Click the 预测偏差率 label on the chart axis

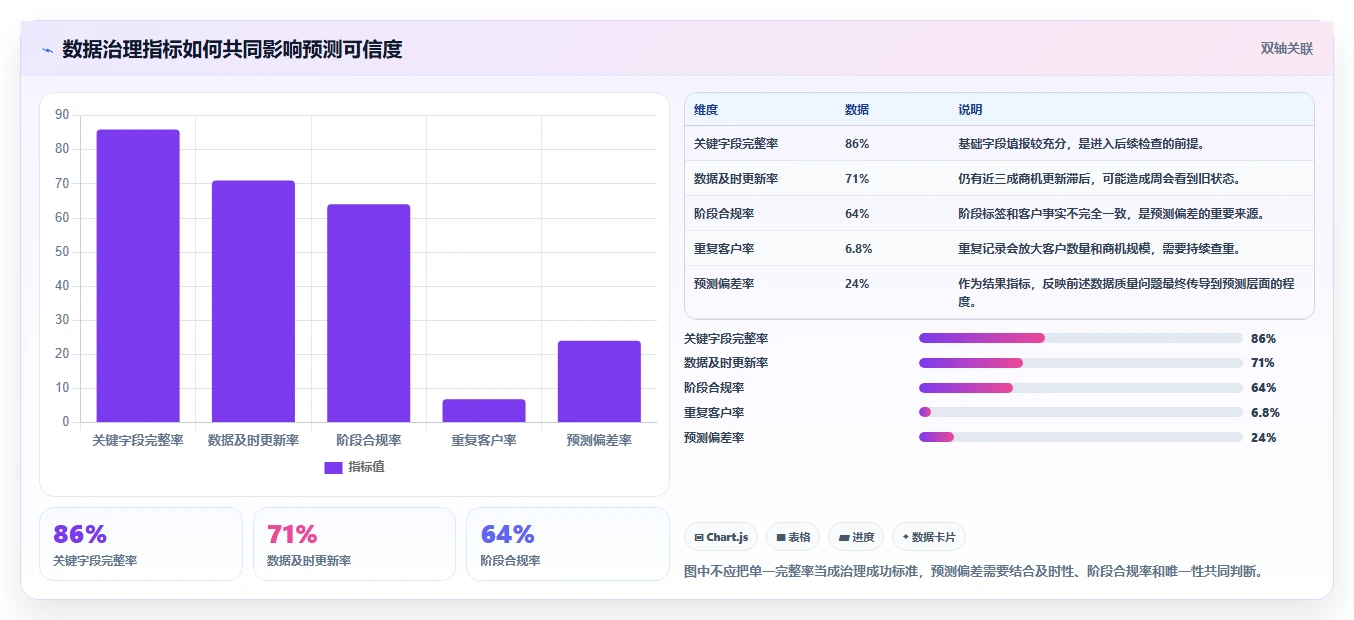599,440
